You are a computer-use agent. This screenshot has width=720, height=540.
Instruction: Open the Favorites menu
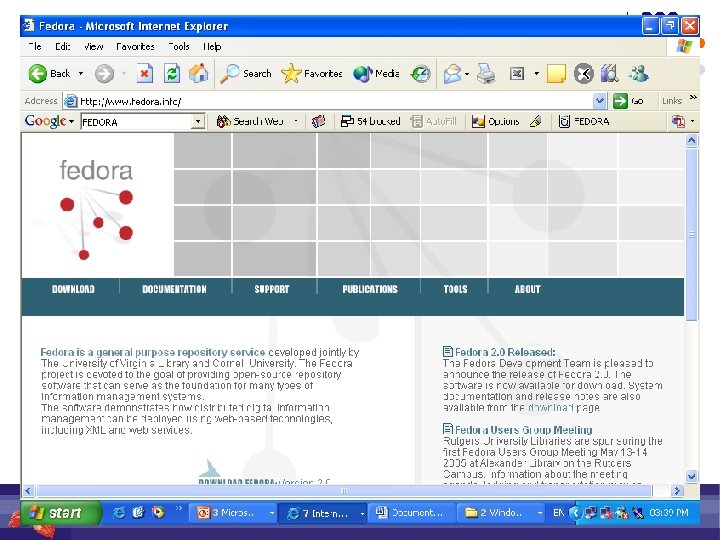tap(135, 46)
